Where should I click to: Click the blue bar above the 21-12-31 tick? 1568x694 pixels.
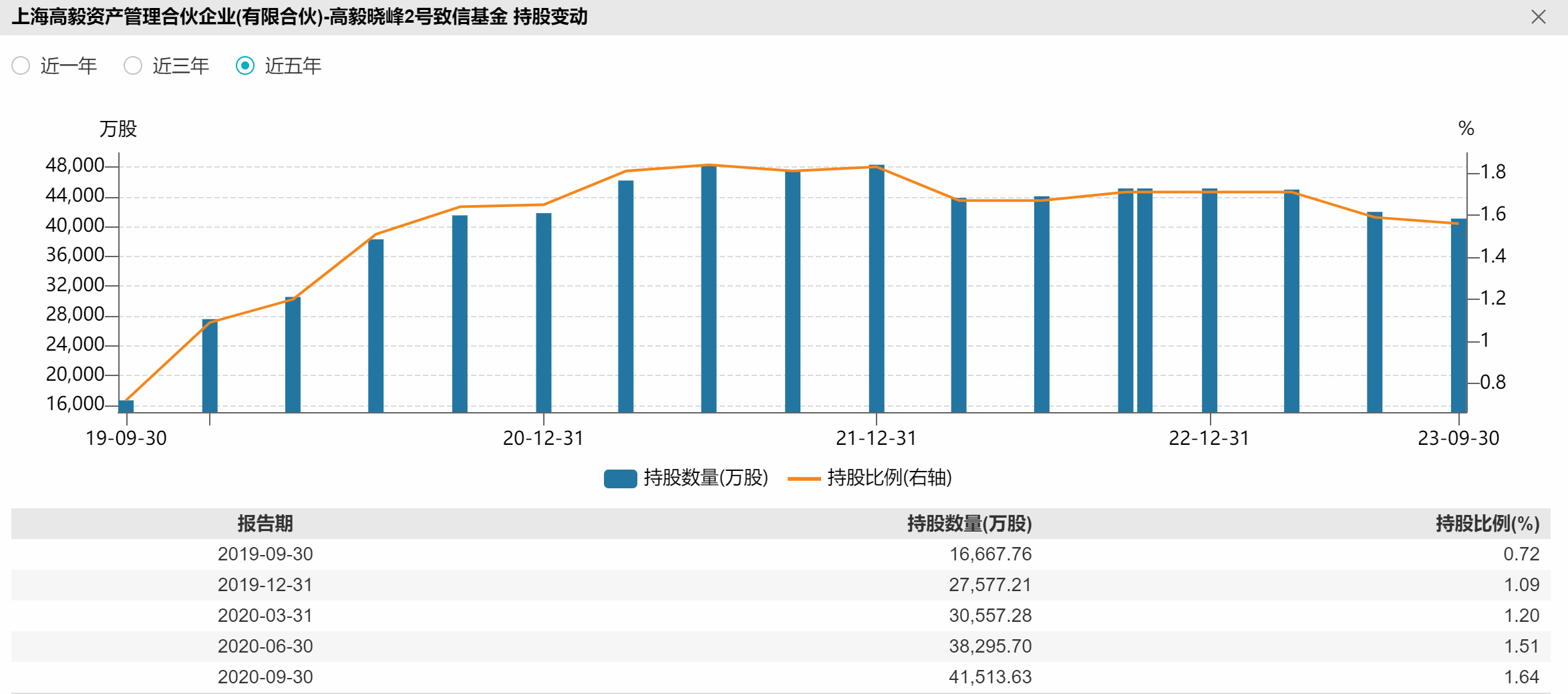click(x=877, y=289)
